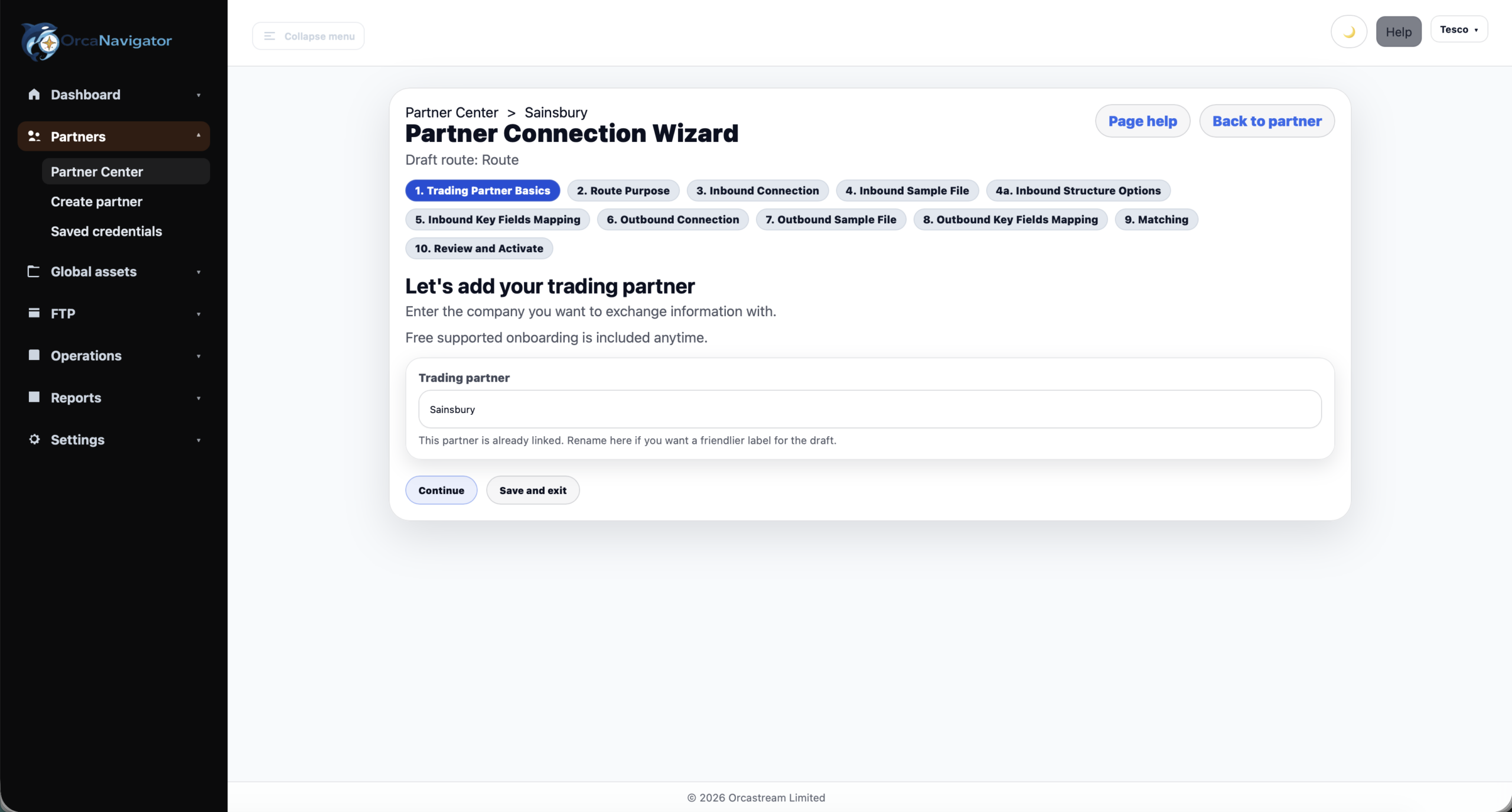
Task: Click the Continue button
Action: [x=440, y=490]
